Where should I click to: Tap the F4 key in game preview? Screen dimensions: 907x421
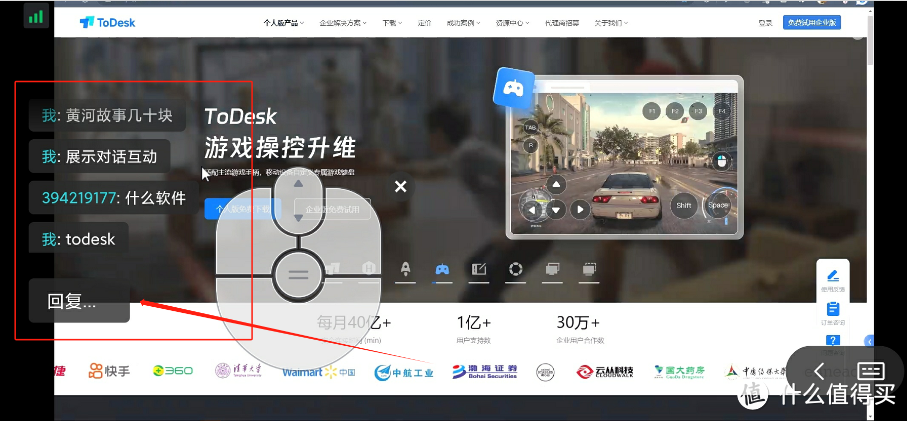click(x=721, y=110)
